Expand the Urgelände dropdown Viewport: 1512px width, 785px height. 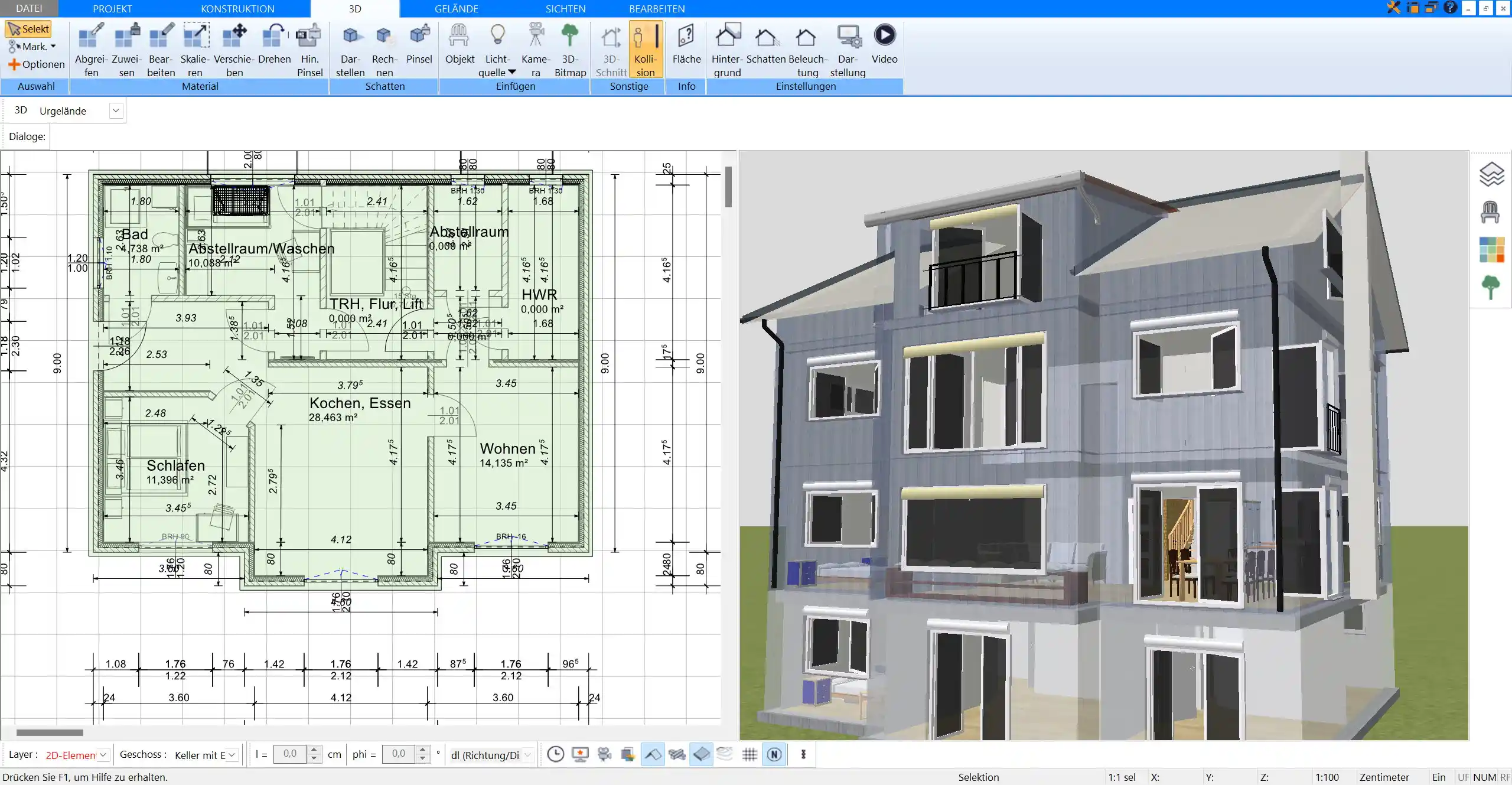pos(116,110)
